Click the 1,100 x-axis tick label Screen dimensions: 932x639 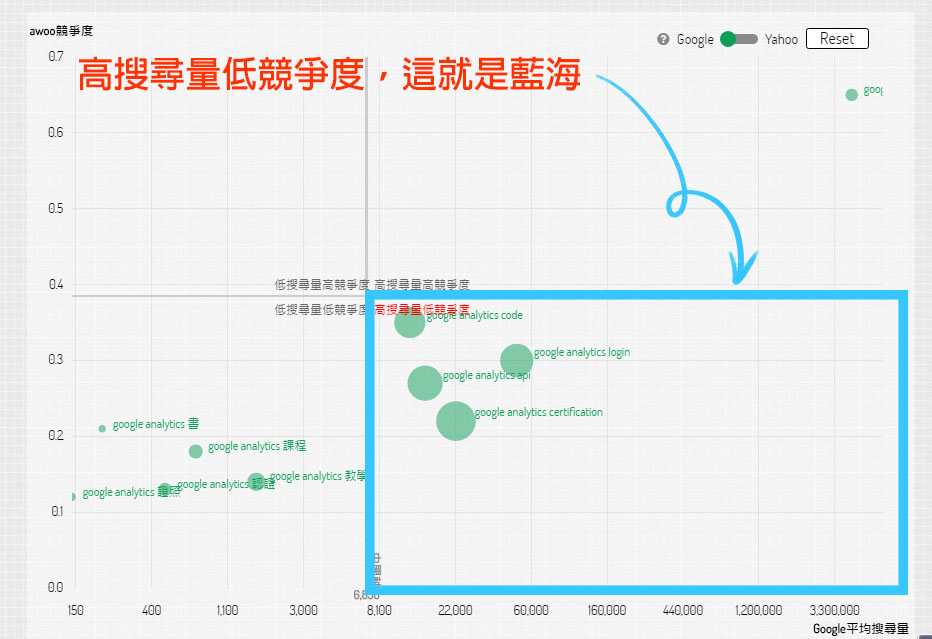(x=227, y=610)
